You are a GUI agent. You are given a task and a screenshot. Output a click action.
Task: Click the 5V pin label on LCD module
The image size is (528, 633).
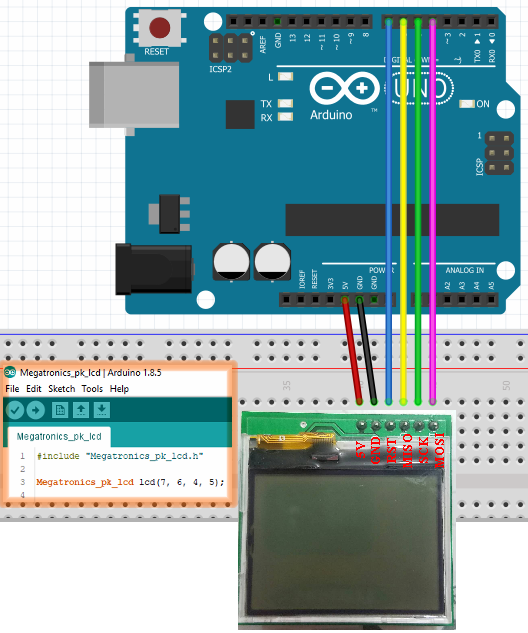click(361, 449)
